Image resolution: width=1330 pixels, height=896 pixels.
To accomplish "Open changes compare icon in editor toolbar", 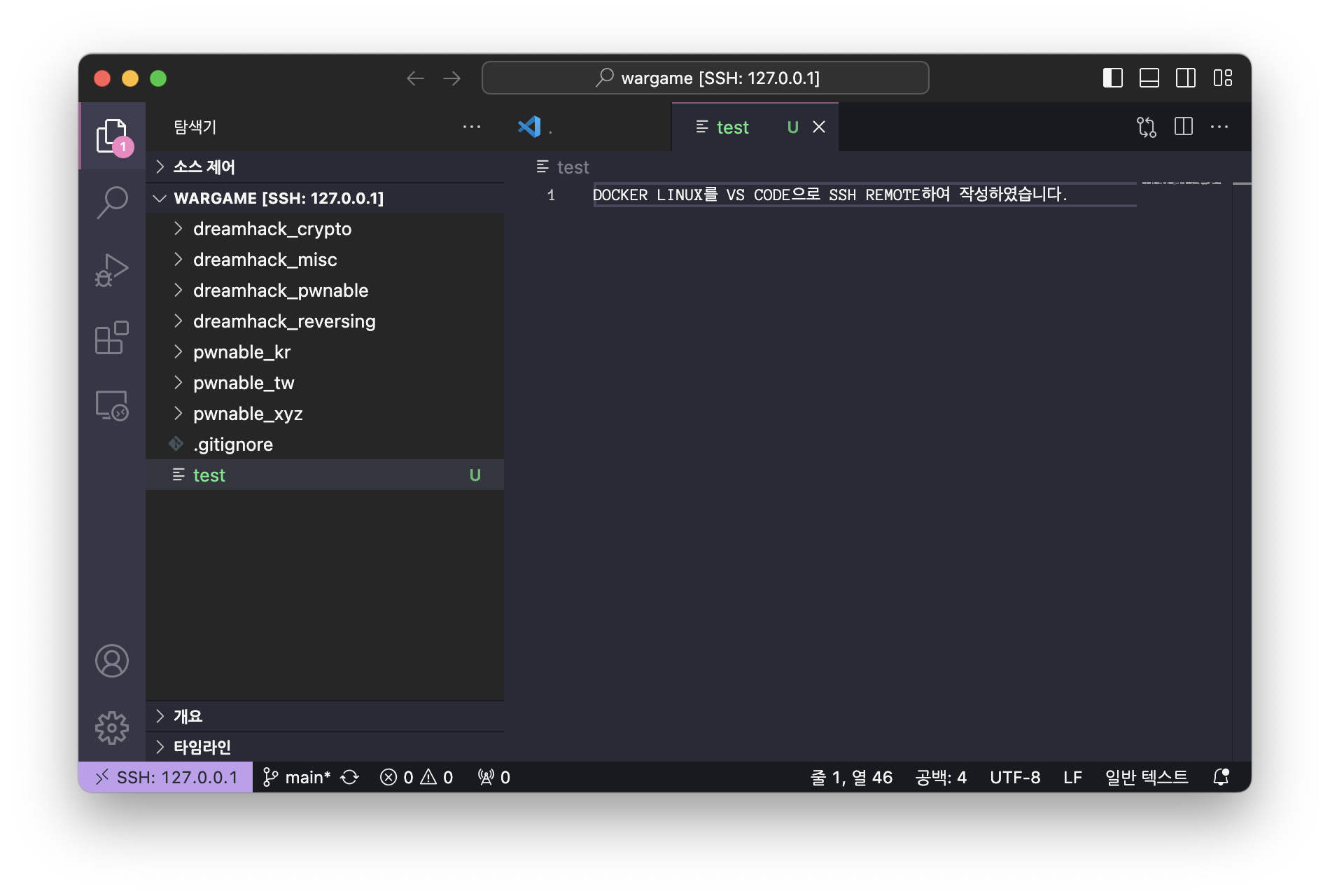I will 1147,127.
